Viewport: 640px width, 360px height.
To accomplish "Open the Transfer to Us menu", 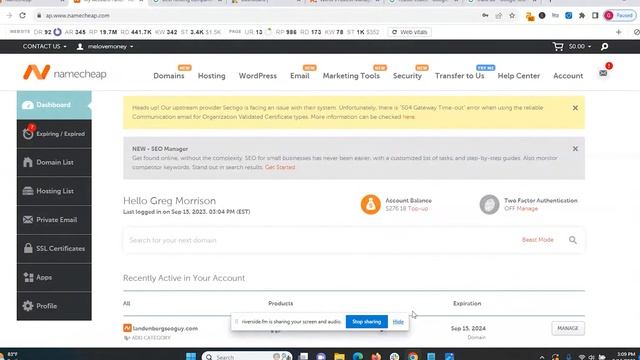I will [460, 76].
